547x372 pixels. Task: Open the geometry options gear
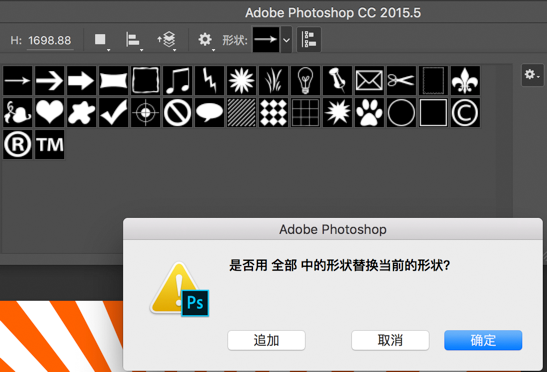point(206,40)
